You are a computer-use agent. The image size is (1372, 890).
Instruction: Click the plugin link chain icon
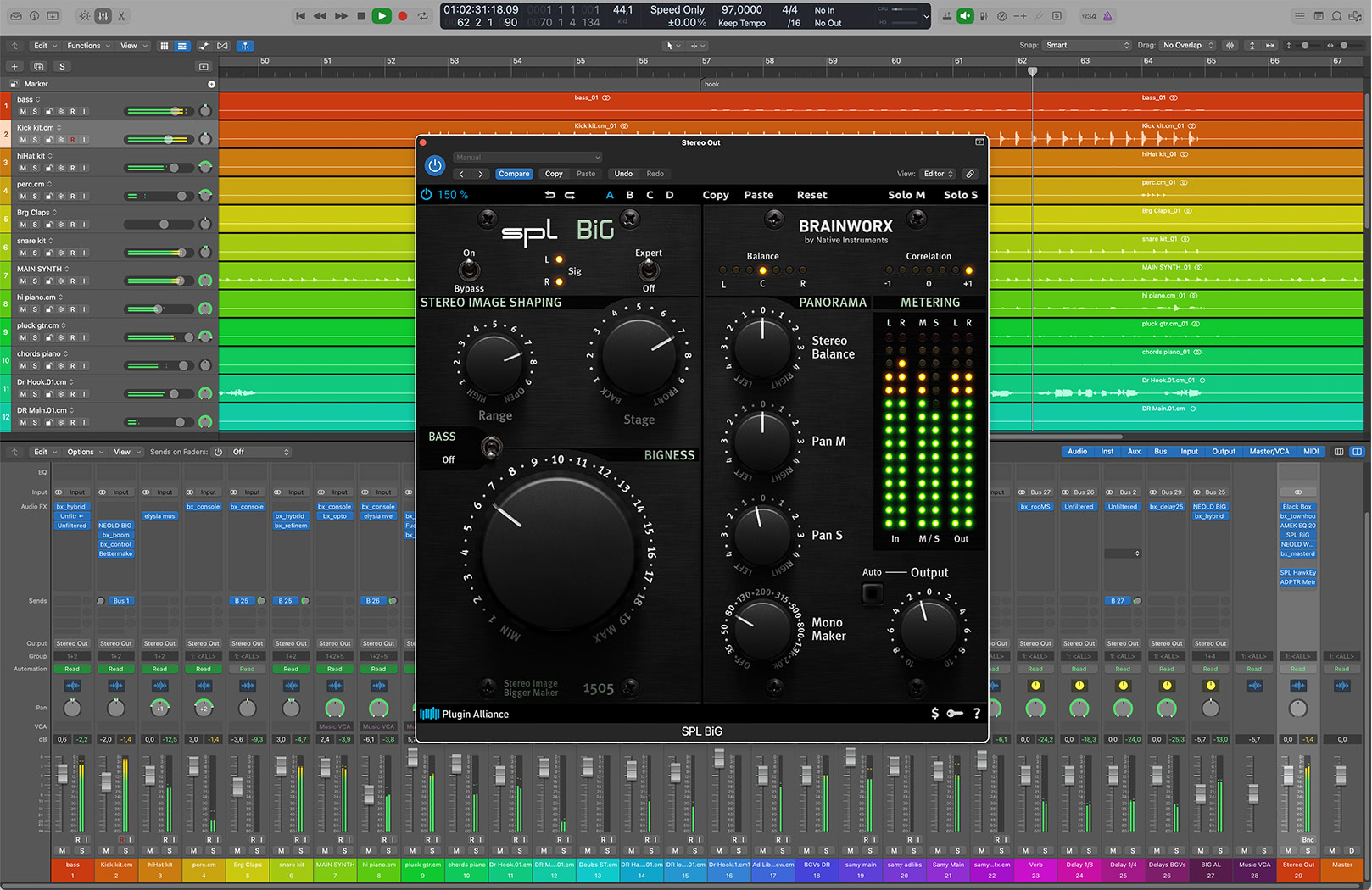click(970, 174)
